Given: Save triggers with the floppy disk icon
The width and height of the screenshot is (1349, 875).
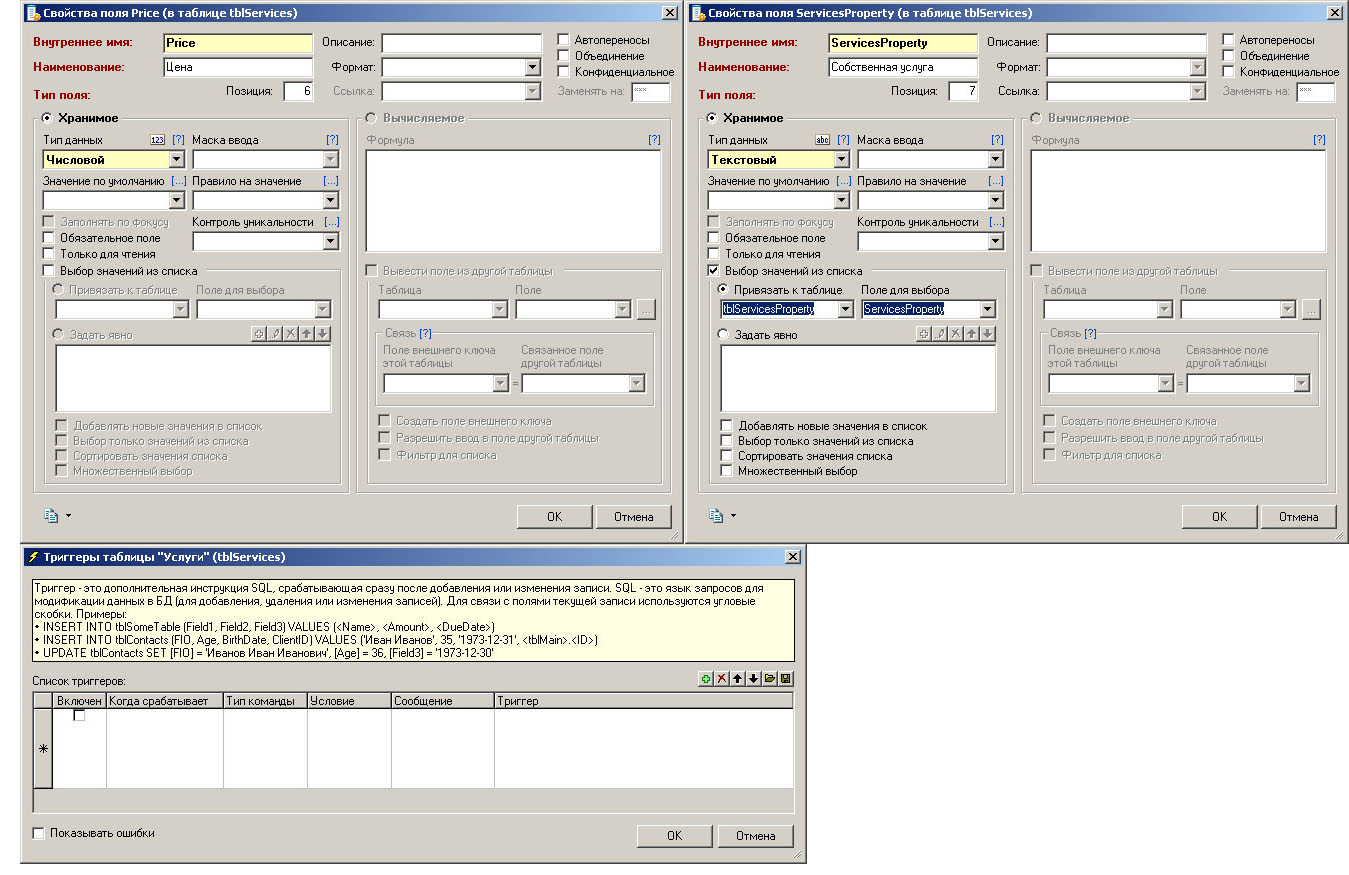Looking at the screenshot, I should click(x=786, y=679).
